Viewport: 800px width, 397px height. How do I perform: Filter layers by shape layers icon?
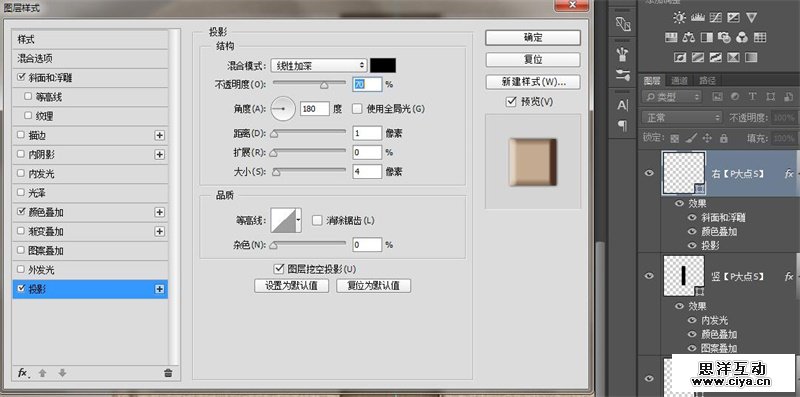coord(770,96)
